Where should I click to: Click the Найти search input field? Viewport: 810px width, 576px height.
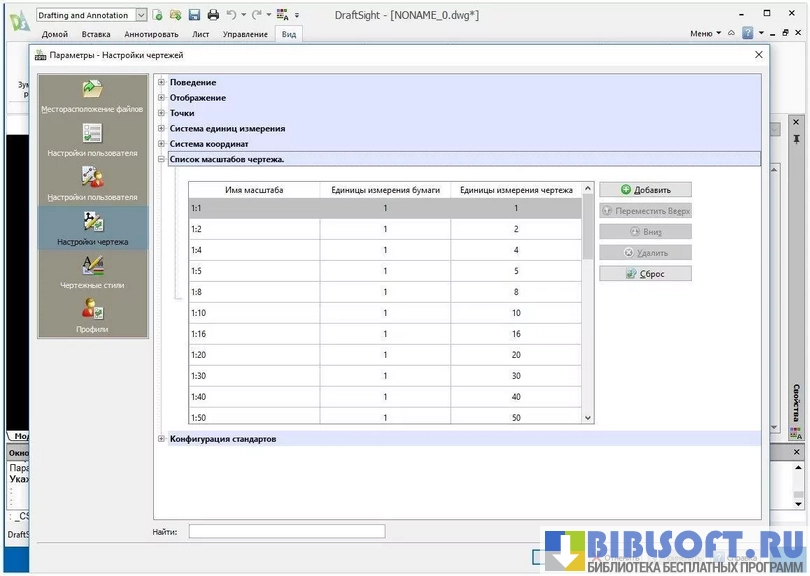coord(286,531)
